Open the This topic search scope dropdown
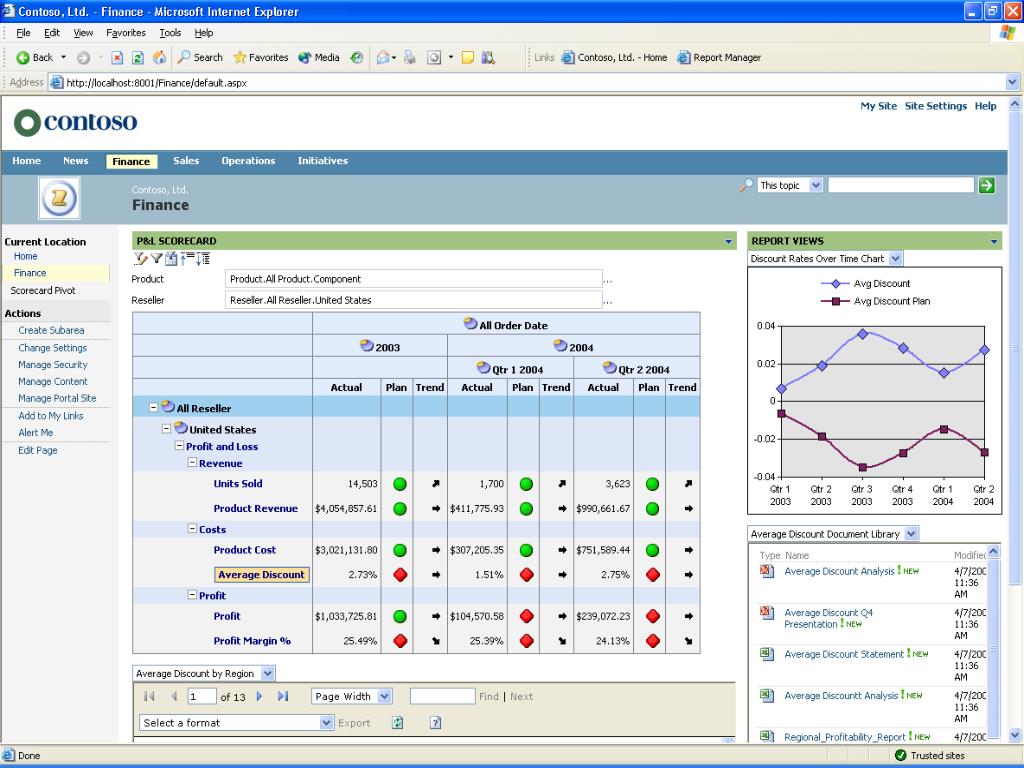 coord(815,185)
